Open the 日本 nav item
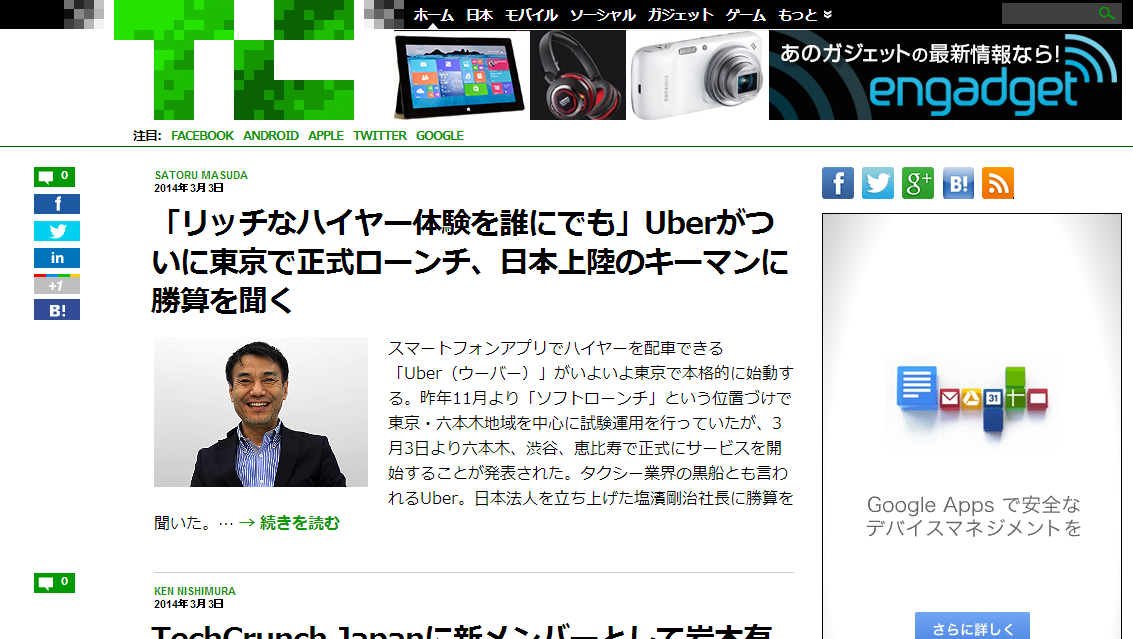Viewport: 1133px width, 639px height. tap(479, 14)
